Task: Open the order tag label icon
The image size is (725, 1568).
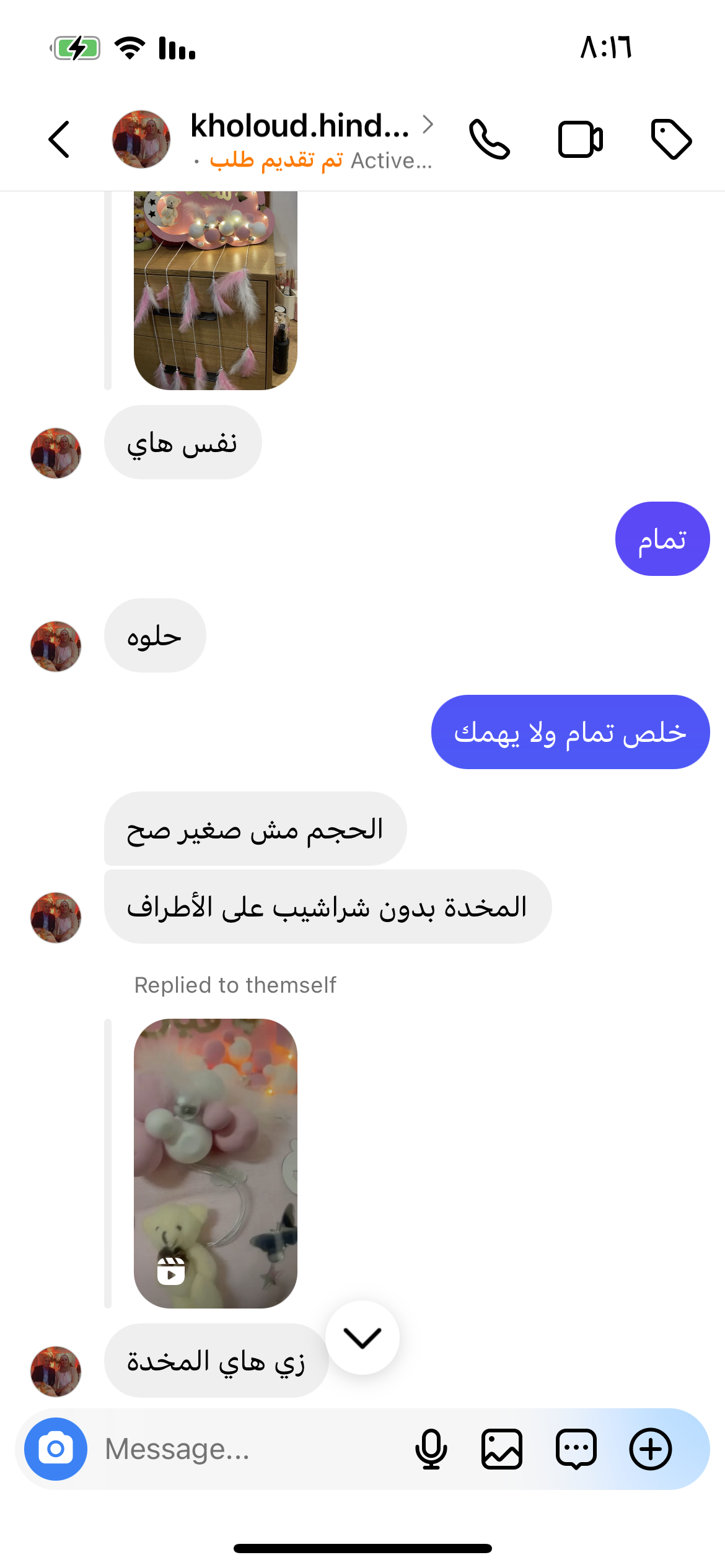Action: (671, 139)
